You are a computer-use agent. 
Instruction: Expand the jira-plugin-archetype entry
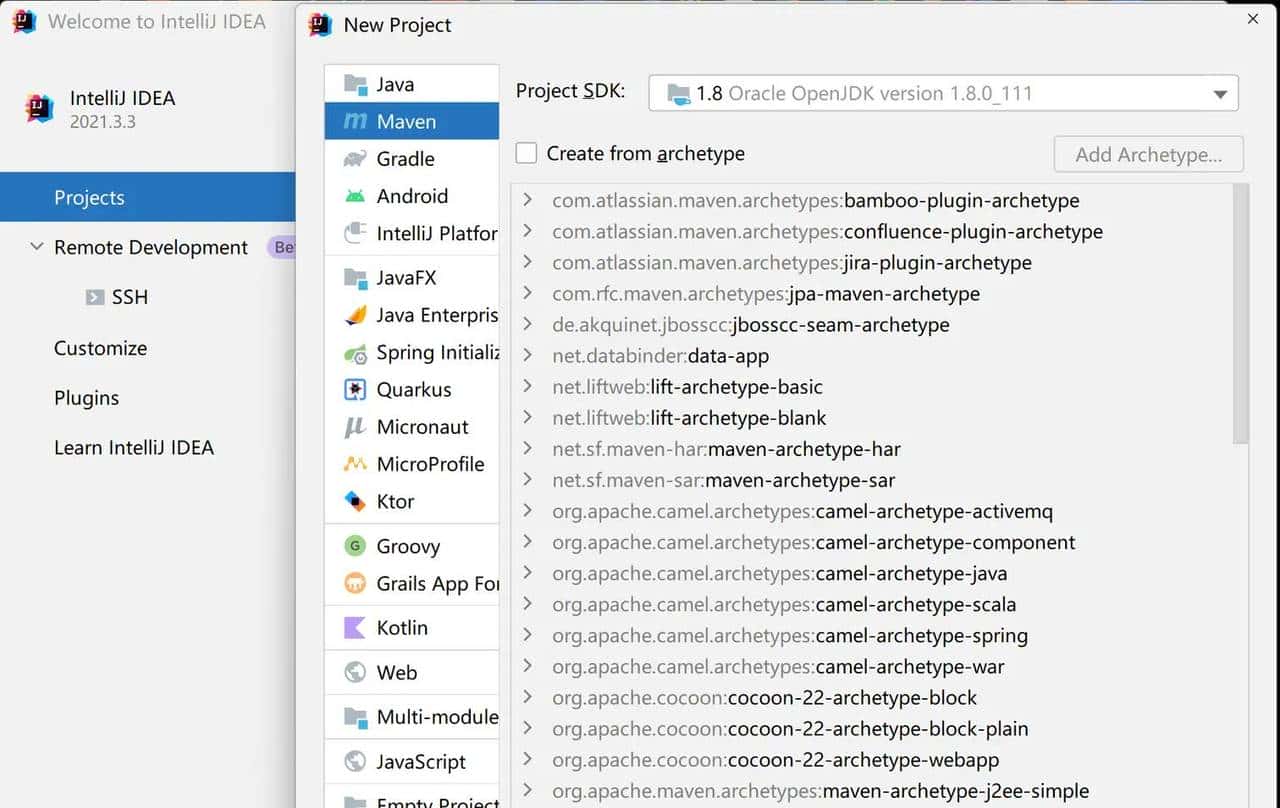pos(528,263)
